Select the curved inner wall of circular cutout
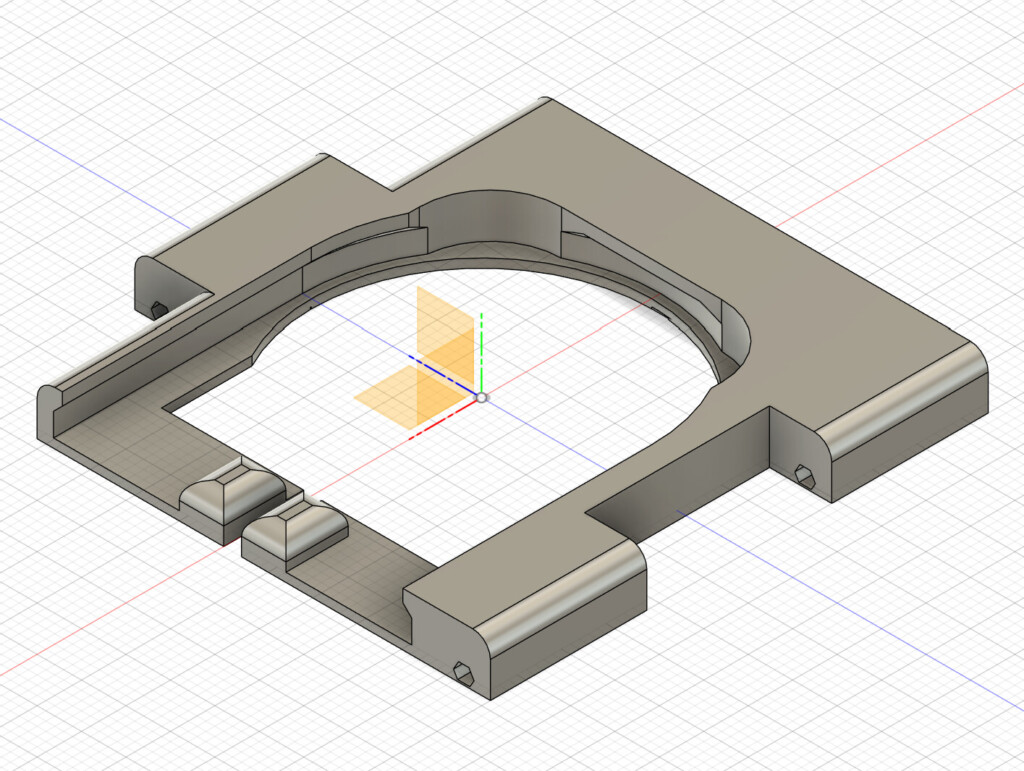Screen dimensions: 1024x771 point(490,219)
